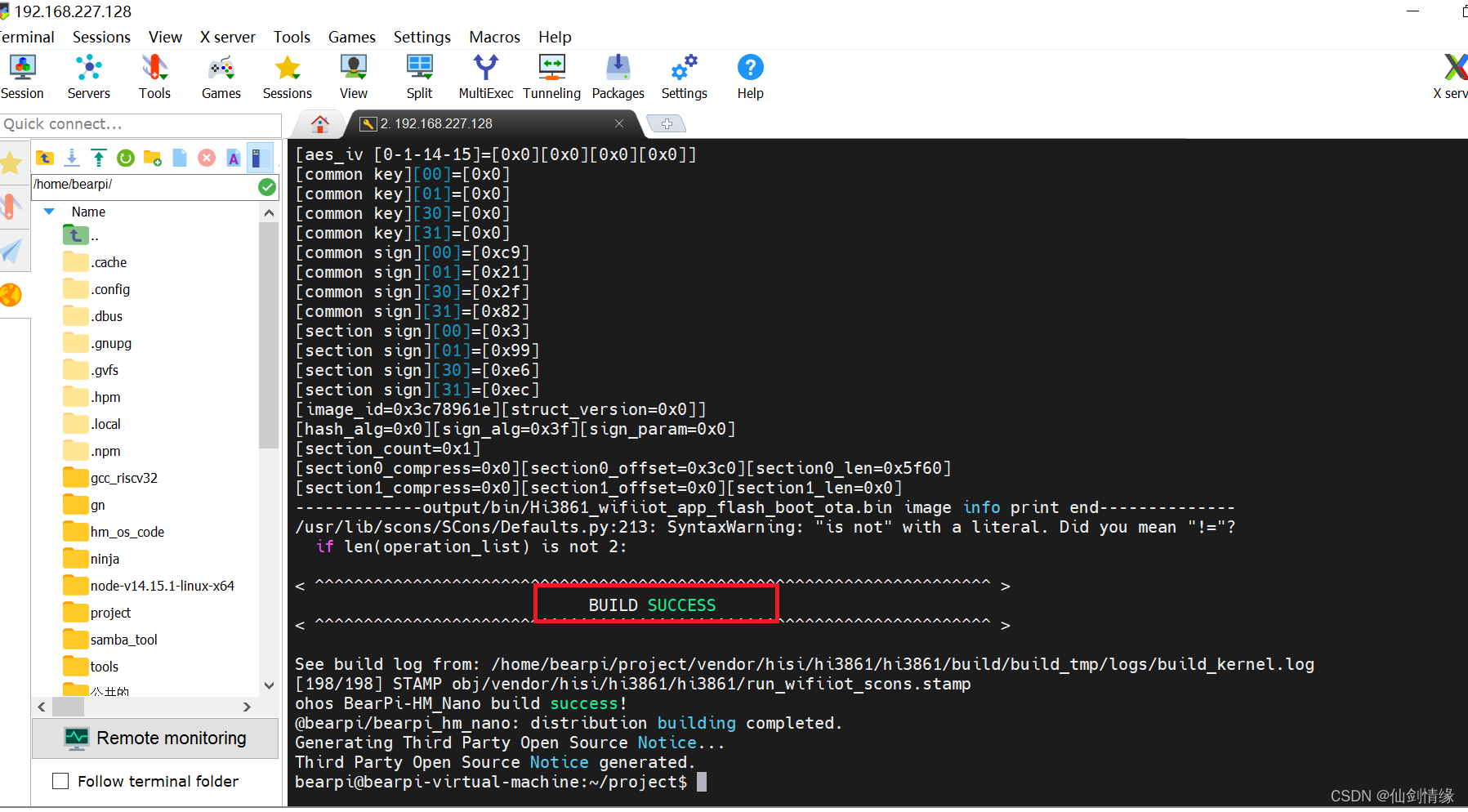Open the Games menu
This screenshot has height=812, width=1468.
[352, 37]
